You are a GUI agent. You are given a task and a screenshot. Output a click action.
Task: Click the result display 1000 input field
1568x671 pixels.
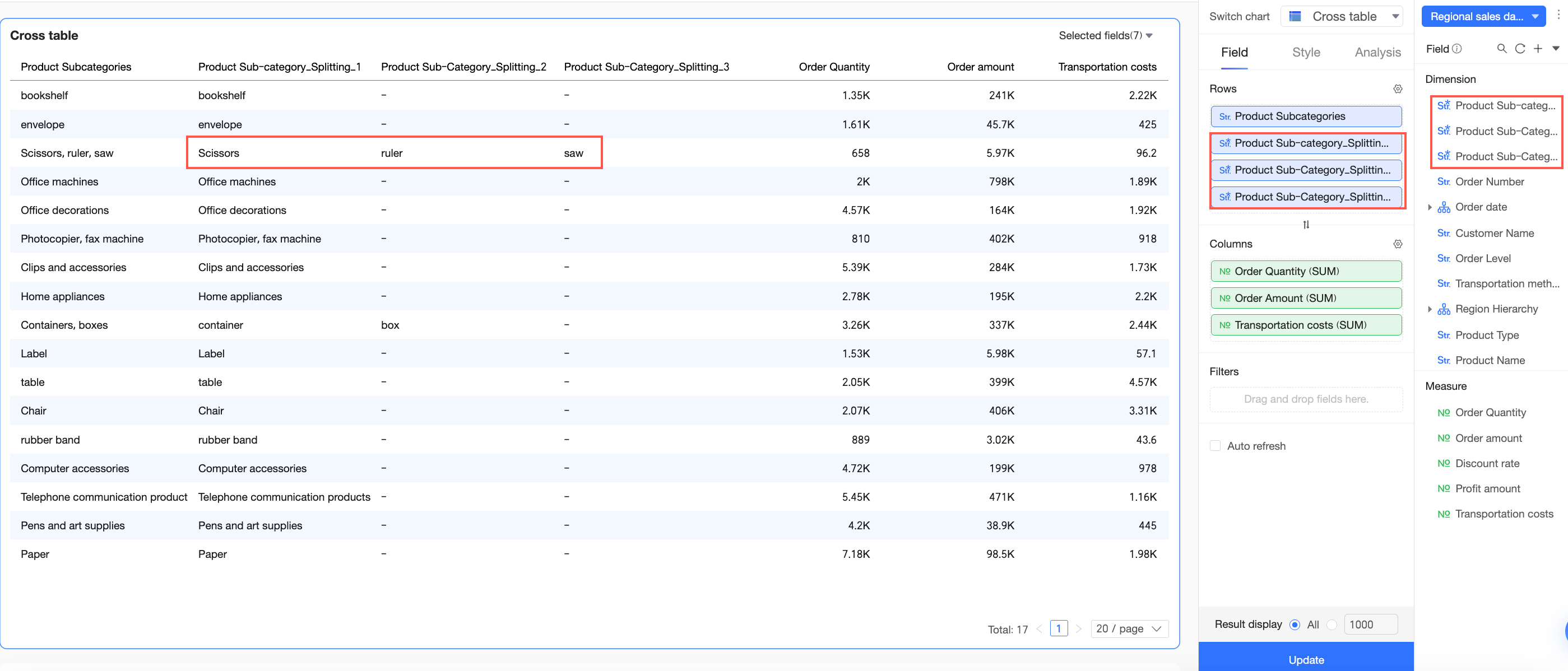click(x=1371, y=625)
